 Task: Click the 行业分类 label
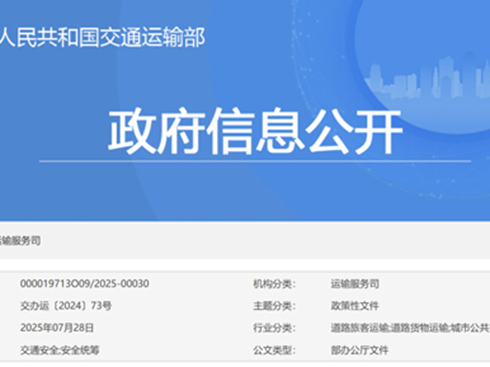[274, 328]
